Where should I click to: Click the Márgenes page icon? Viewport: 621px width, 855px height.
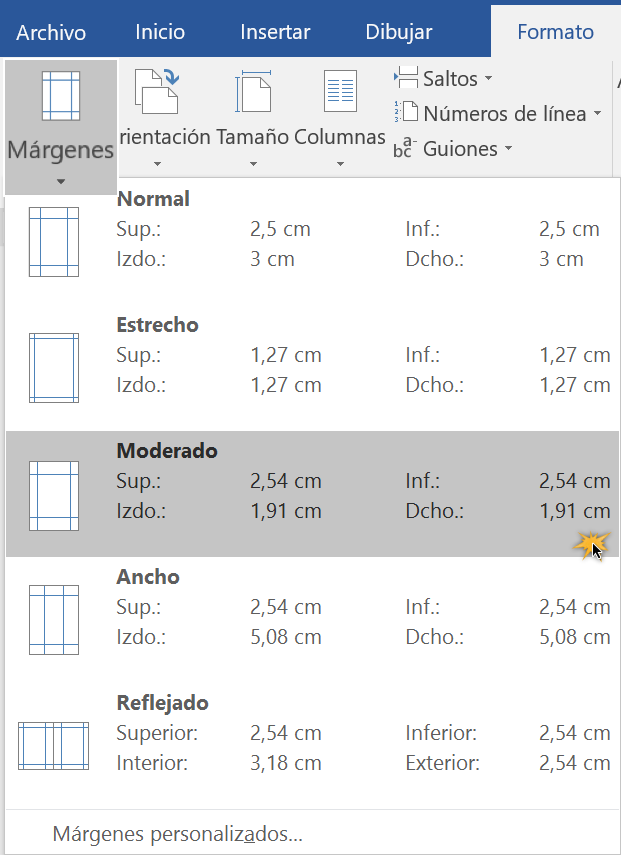[60, 96]
